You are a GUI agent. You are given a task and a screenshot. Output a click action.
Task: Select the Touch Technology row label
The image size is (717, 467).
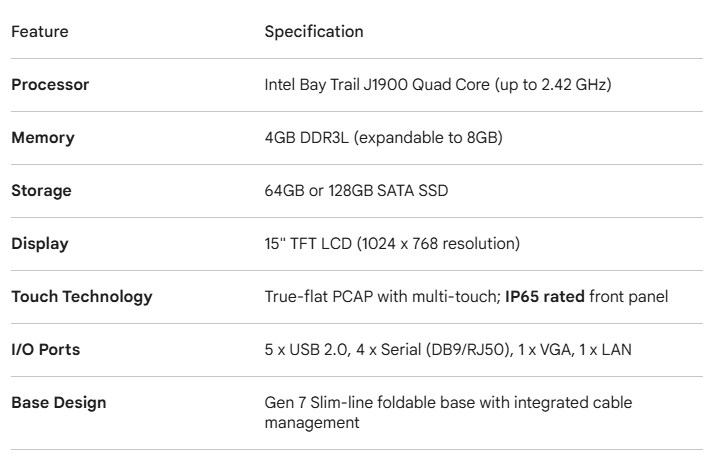pos(81,297)
